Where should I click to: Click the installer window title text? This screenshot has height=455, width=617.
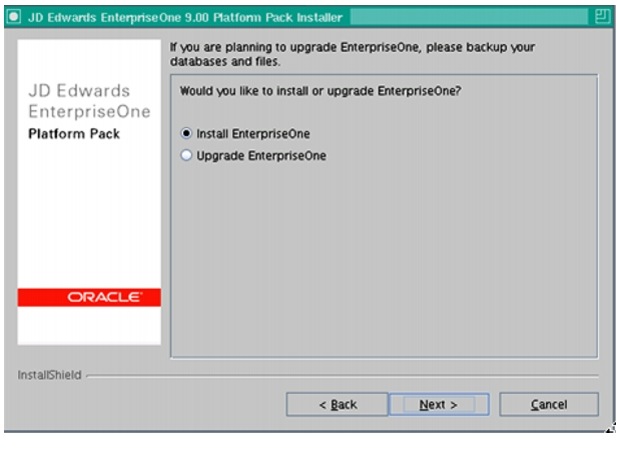pos(185,17)
